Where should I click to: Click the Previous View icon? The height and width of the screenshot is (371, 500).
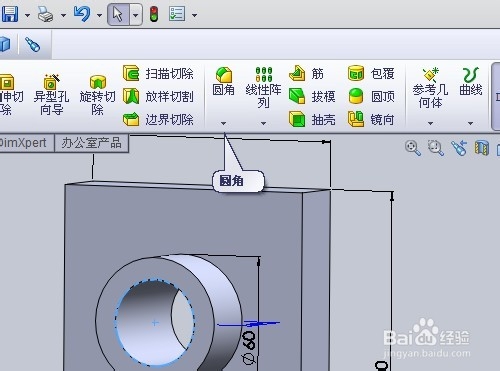point(459,148)
